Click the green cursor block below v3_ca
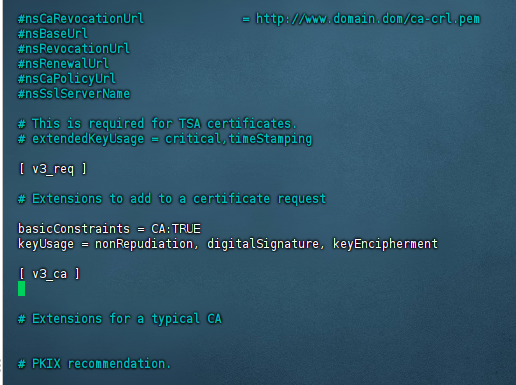The height and width of the screenshot is (385, 516). point(21,289)
